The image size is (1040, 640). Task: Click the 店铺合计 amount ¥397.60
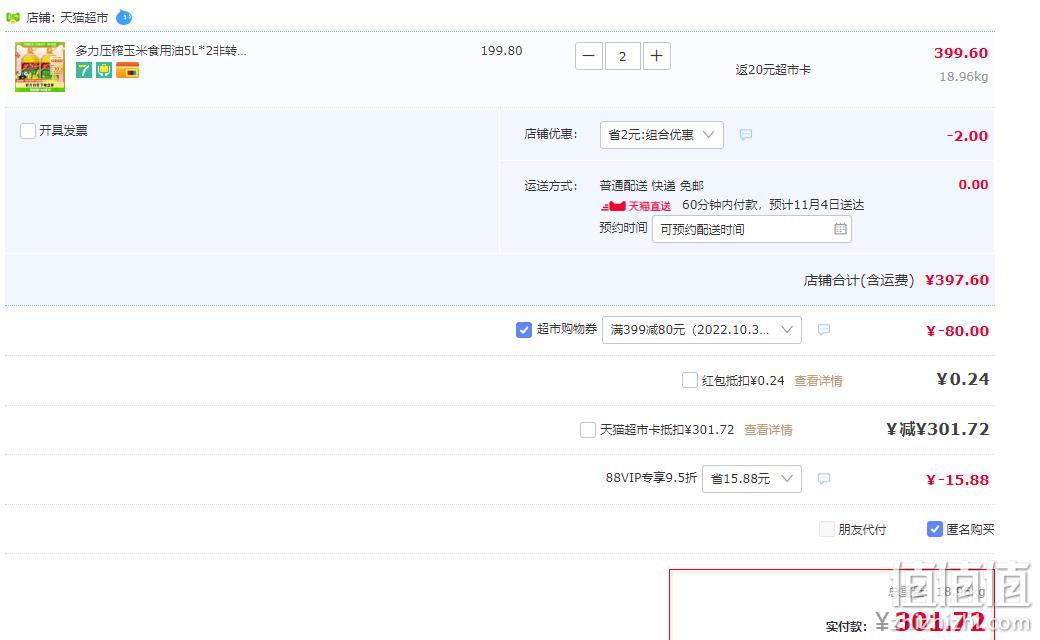coord(956,280)
